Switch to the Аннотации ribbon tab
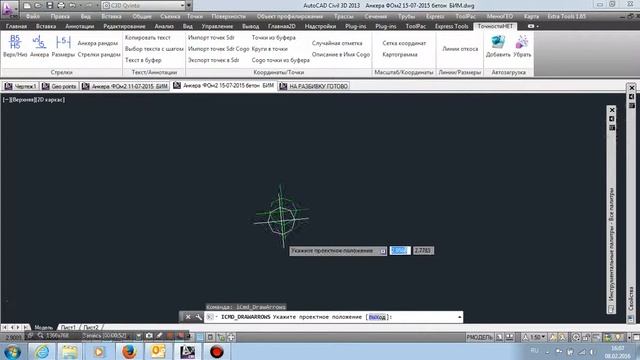 (80, 26)
